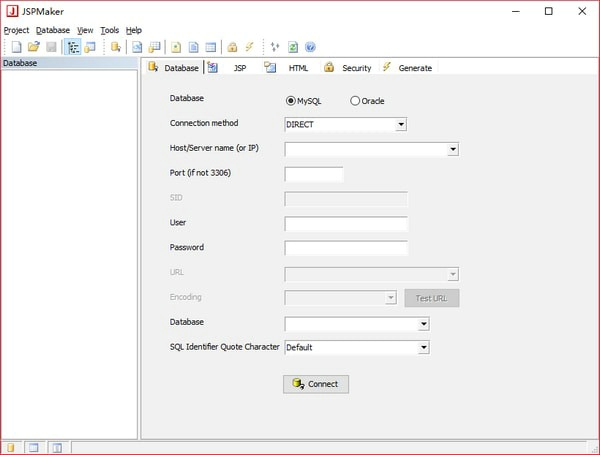Viewport: 600px width, 455px height.
Task: Open the Database name dropdown list
Action: coord(424,324)
